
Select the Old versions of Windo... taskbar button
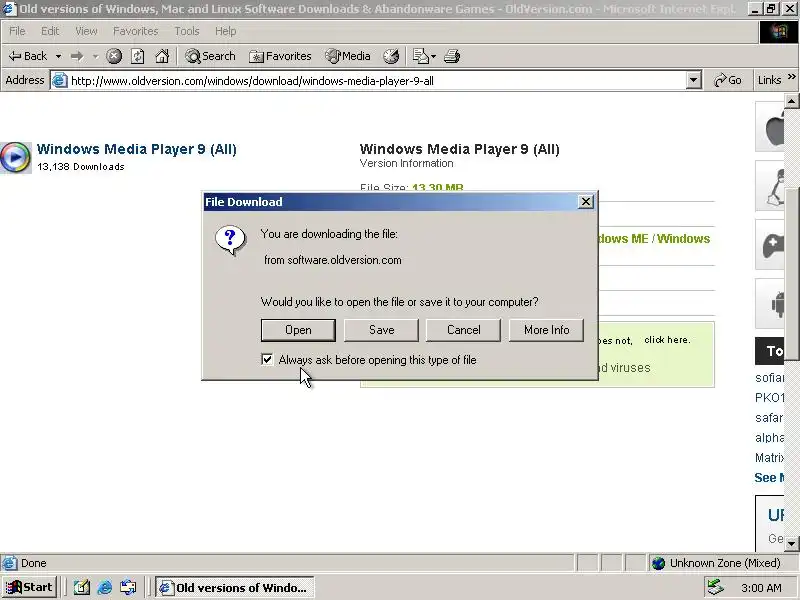(x=235, y=588)
